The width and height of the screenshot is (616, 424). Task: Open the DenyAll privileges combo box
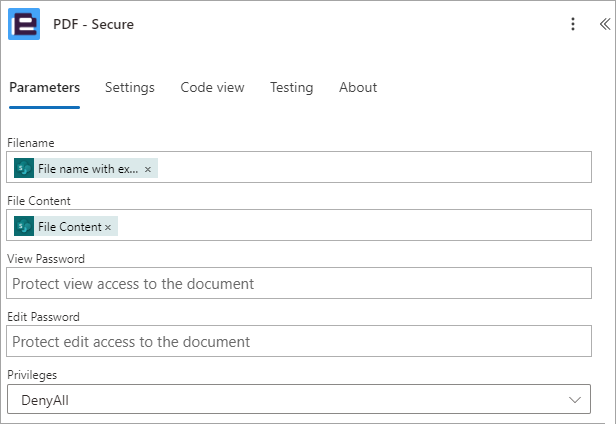(299, 399)
